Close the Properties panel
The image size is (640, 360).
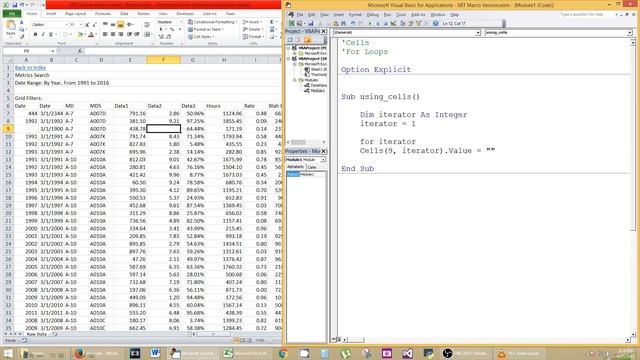[323, 151]
